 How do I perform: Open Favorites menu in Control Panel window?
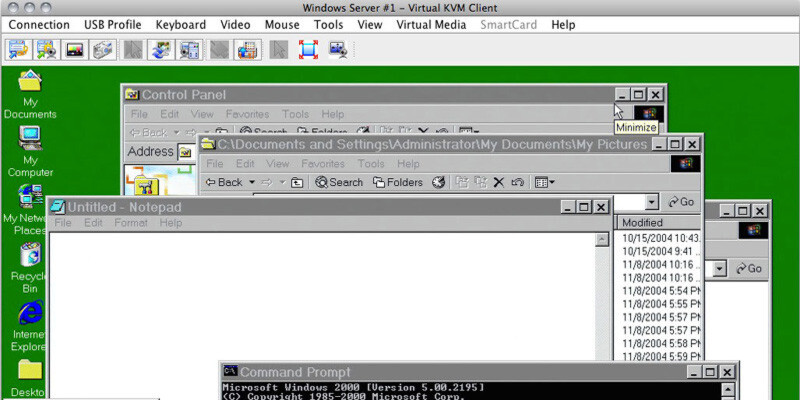pos(247,114)
